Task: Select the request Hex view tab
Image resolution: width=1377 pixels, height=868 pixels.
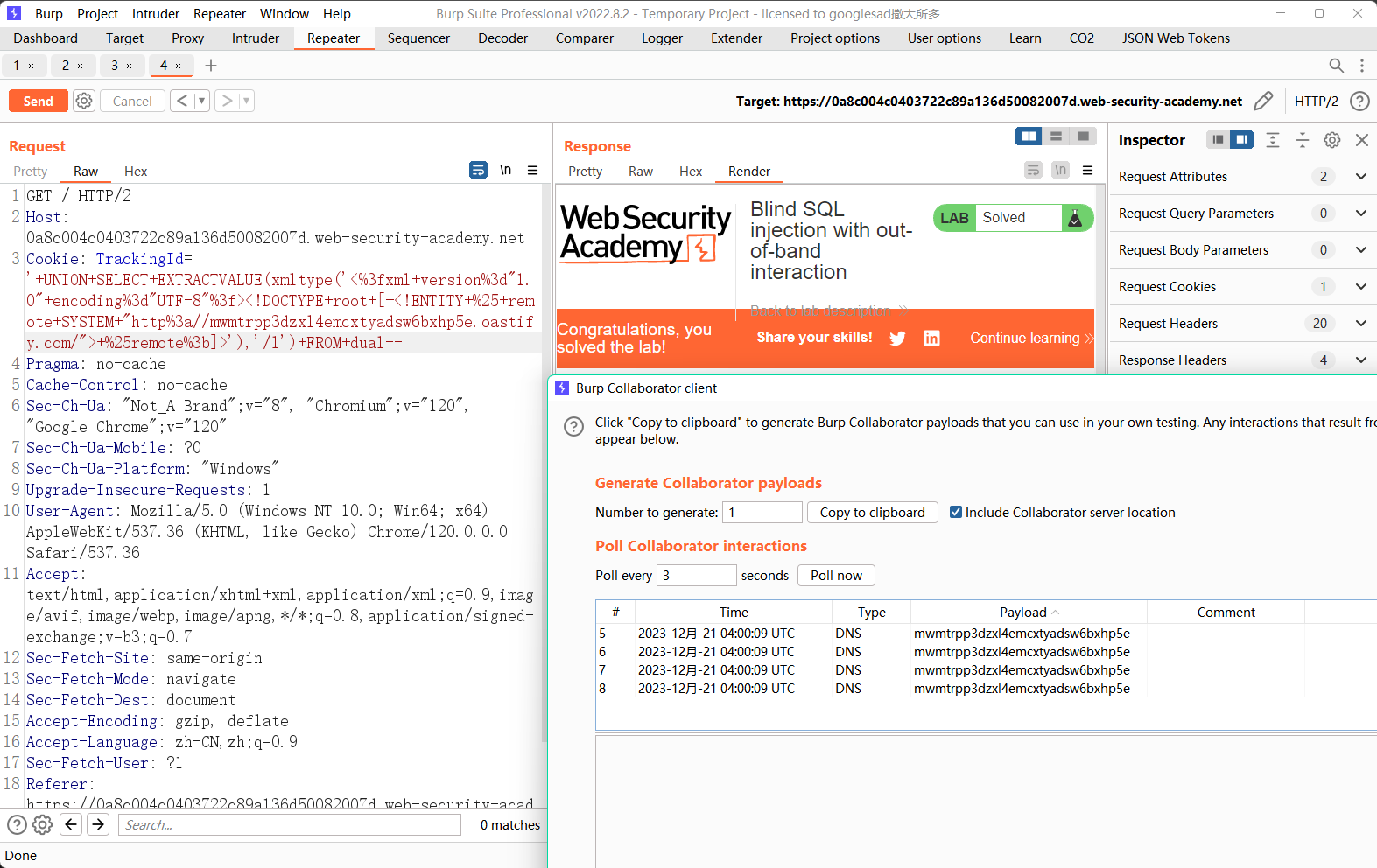Action: click(136, 171)
